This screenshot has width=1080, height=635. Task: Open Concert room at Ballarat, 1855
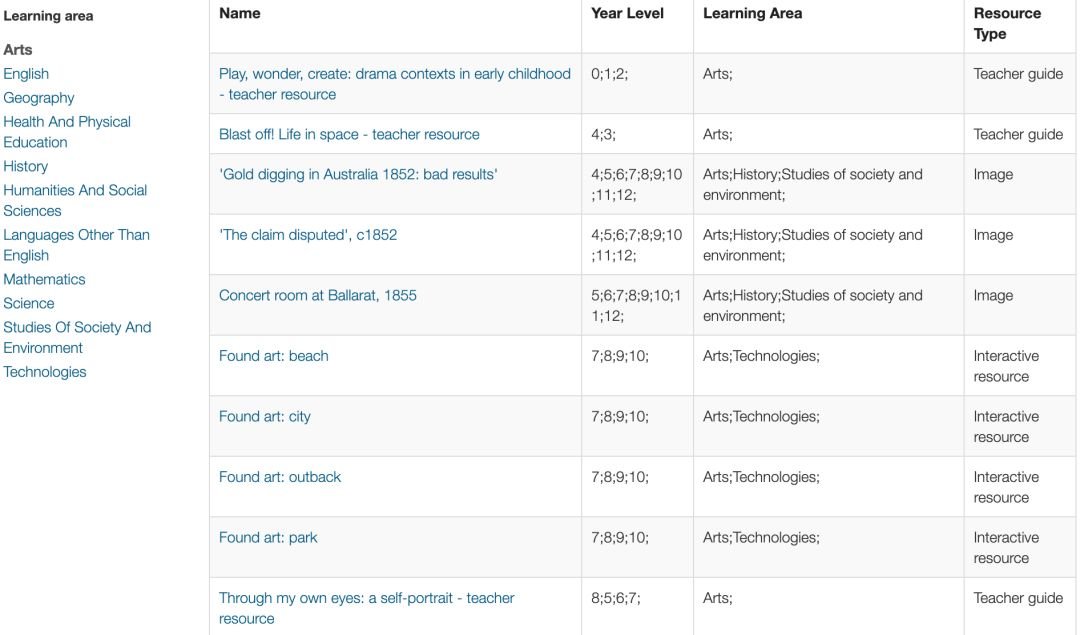318,295
